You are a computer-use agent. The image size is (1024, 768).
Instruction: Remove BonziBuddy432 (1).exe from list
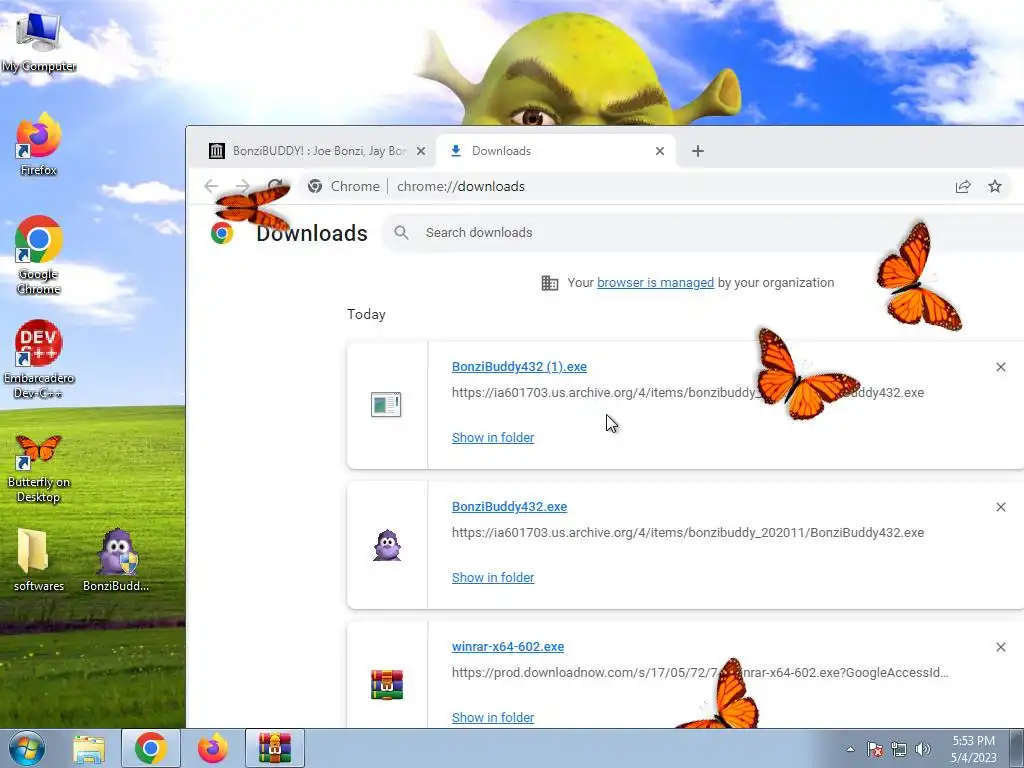click(x=1000, y=367)
